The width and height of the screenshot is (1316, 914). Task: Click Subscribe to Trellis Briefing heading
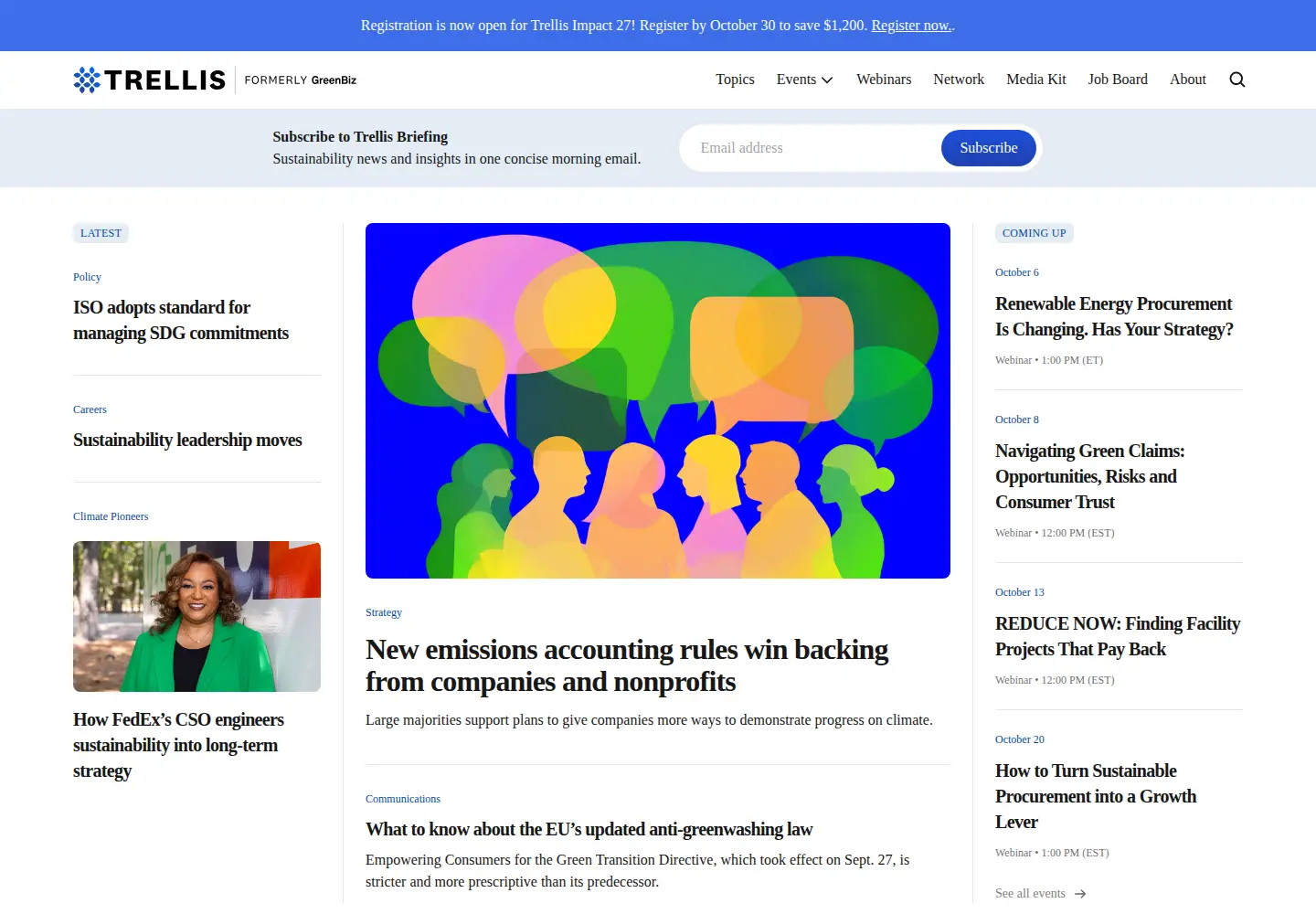click(x=360, y=137)
